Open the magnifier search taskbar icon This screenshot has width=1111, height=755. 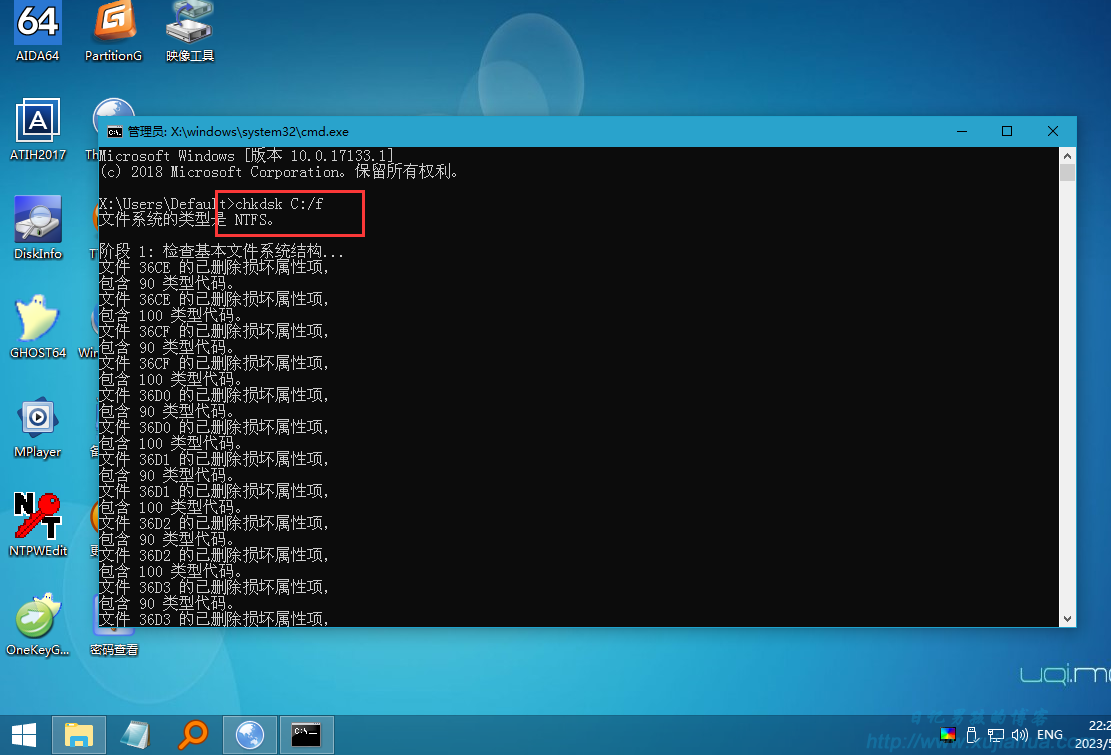[192, 735]
